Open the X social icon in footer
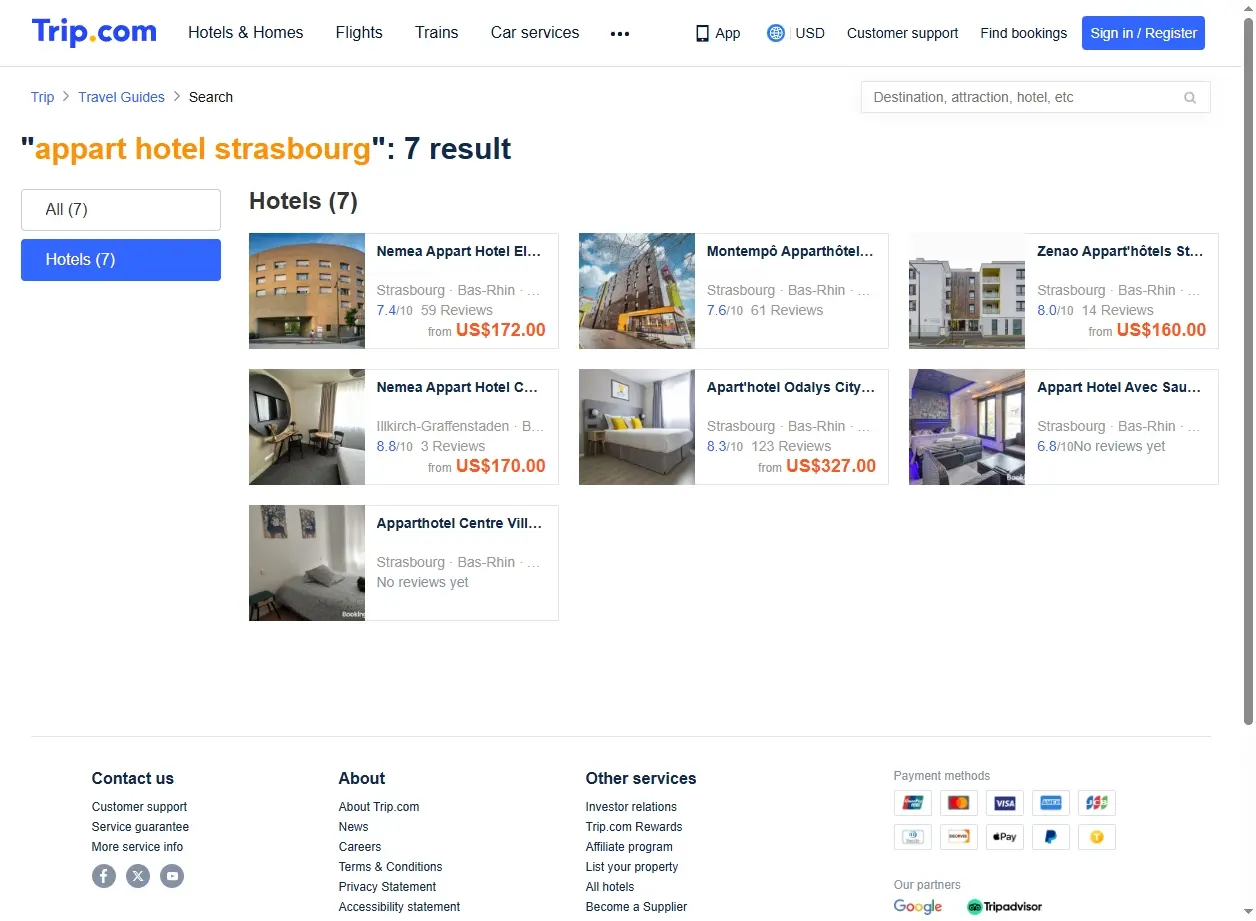Image resolution: width=1256 pixels, height=921 pixels. [x=138, y=876]
